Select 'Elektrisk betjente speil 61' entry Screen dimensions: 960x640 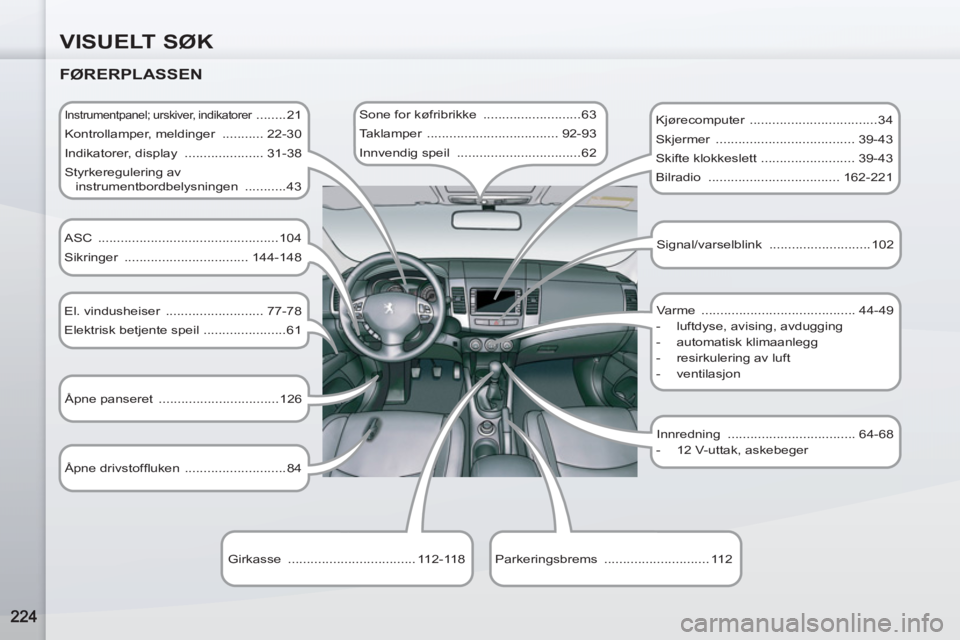click(x=183, y=330)
